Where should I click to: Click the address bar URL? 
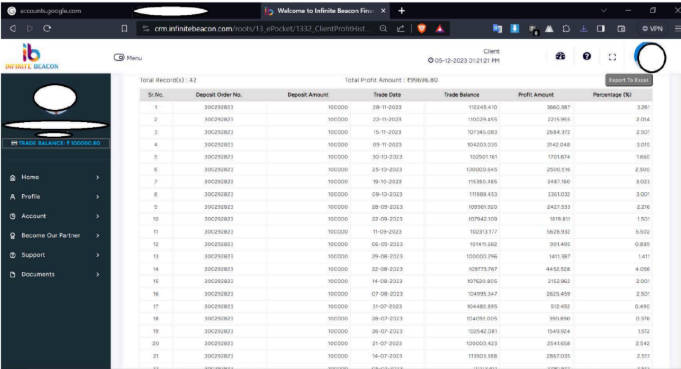262,29
